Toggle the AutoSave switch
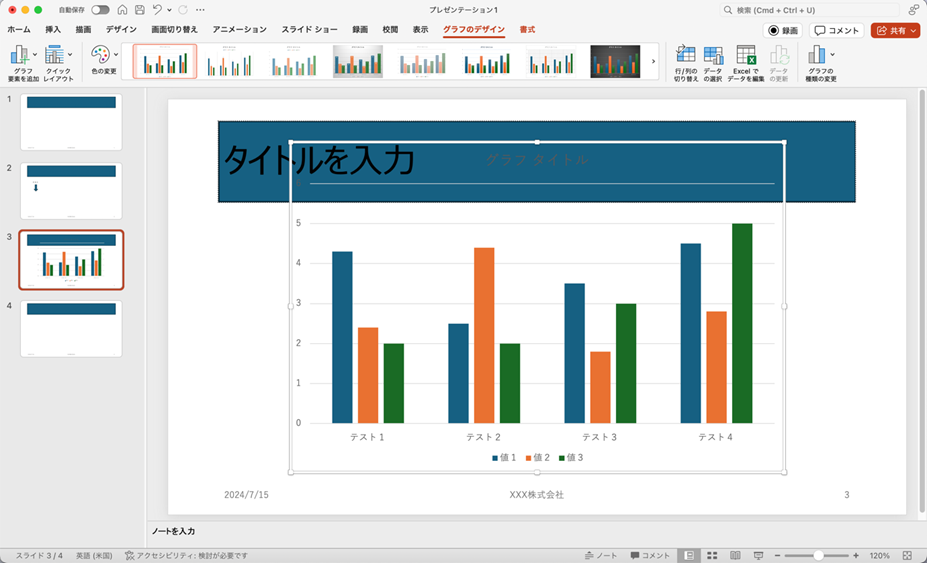927x563 pixels. [x=100, y=10]
